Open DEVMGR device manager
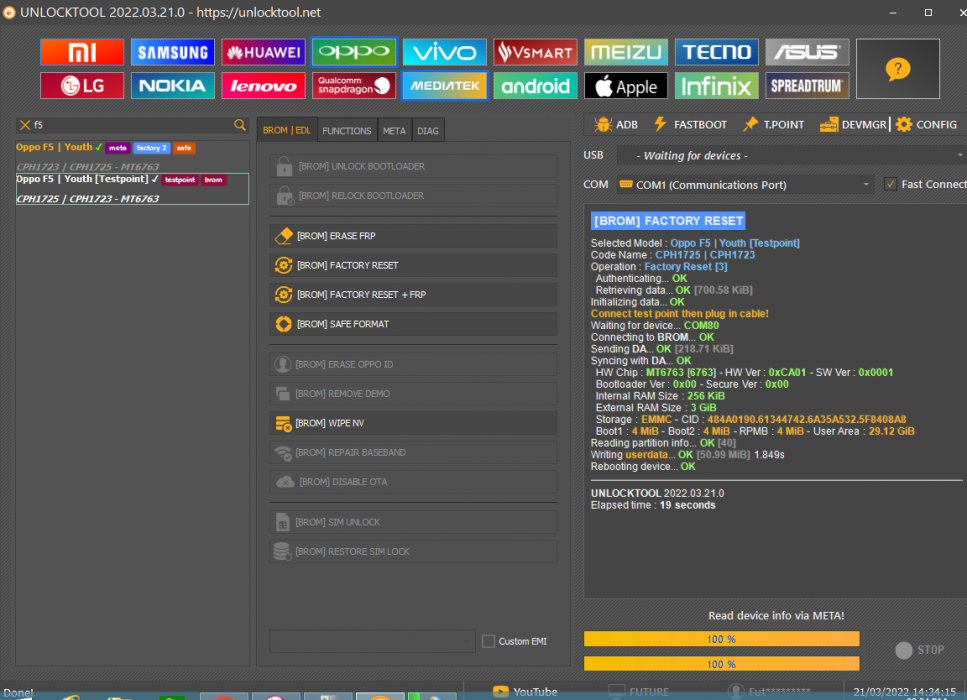This screenshot has height=700, width=967. point(853,125)
